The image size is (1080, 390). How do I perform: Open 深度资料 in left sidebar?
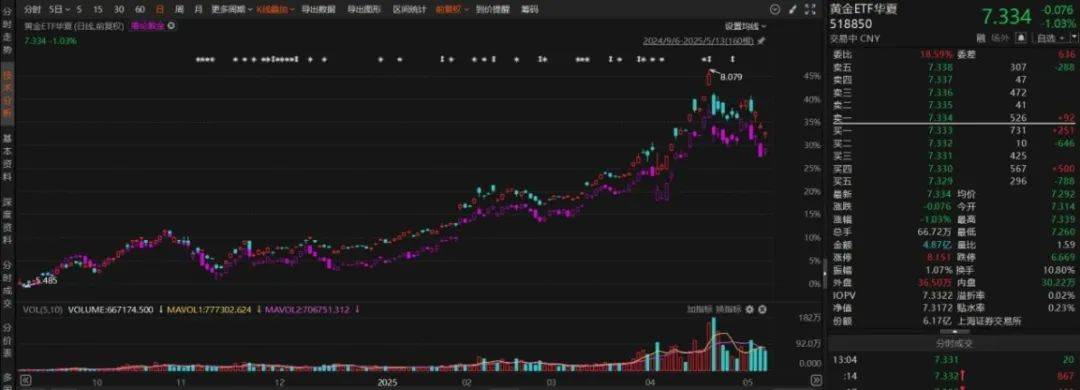tap(7, 222)
